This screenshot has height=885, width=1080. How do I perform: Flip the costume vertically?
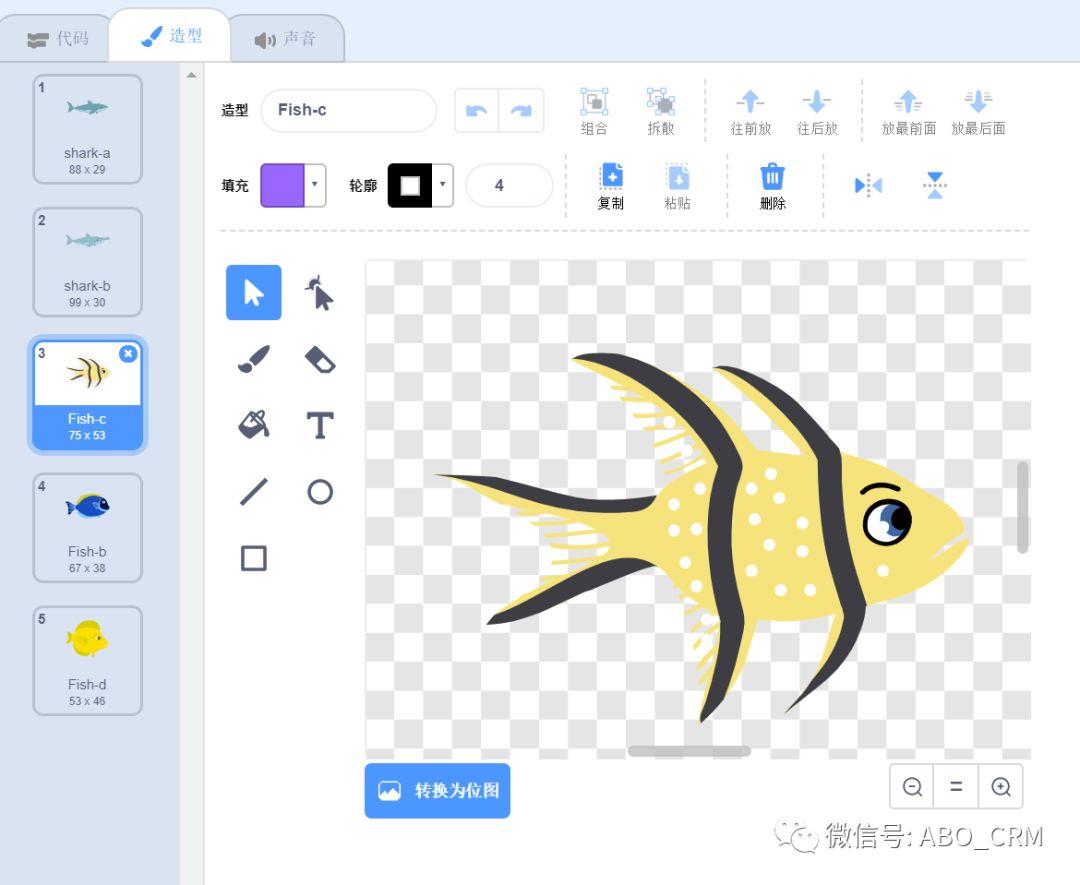pos(935,185)
